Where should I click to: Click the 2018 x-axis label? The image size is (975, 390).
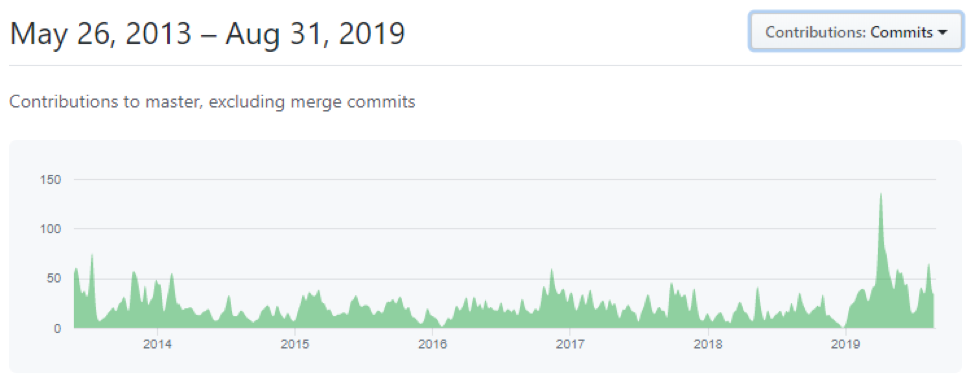coord(708,344)
